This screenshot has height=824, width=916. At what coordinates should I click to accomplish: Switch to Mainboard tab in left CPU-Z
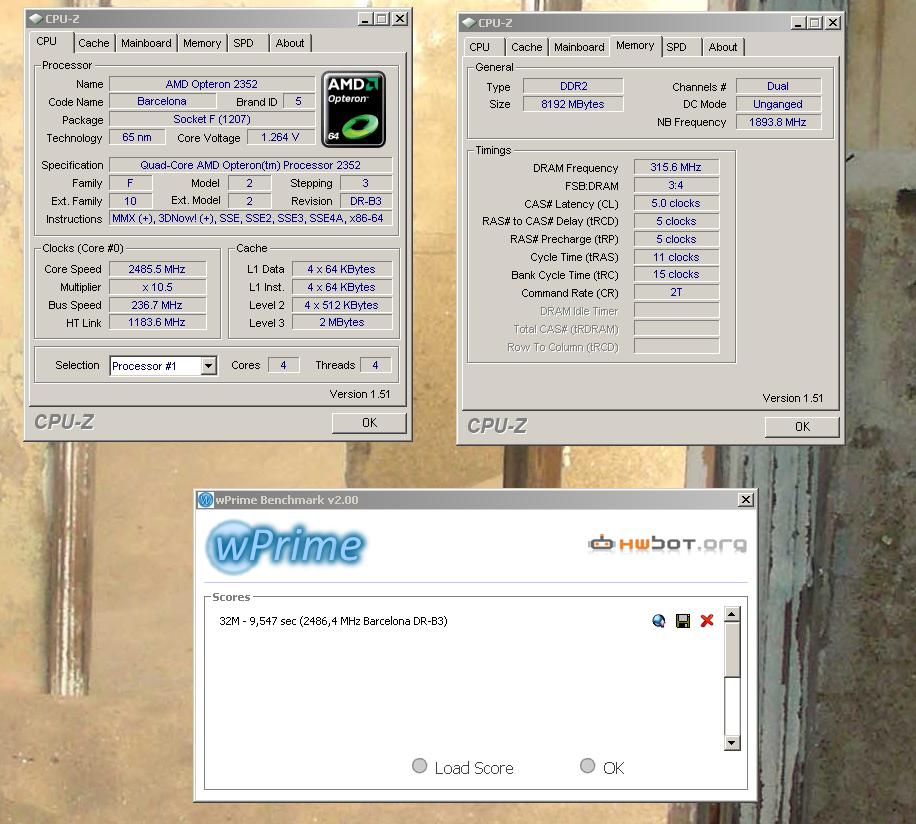point(146,43)
